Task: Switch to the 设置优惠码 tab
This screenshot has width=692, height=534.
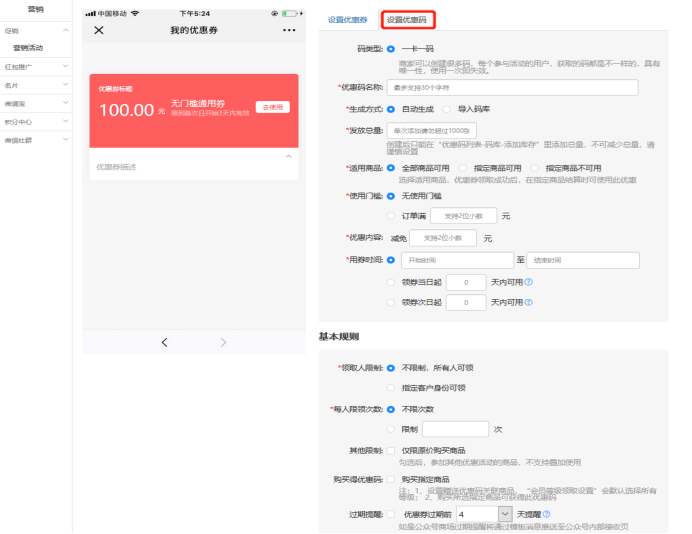Action: [x=407, y=20]
